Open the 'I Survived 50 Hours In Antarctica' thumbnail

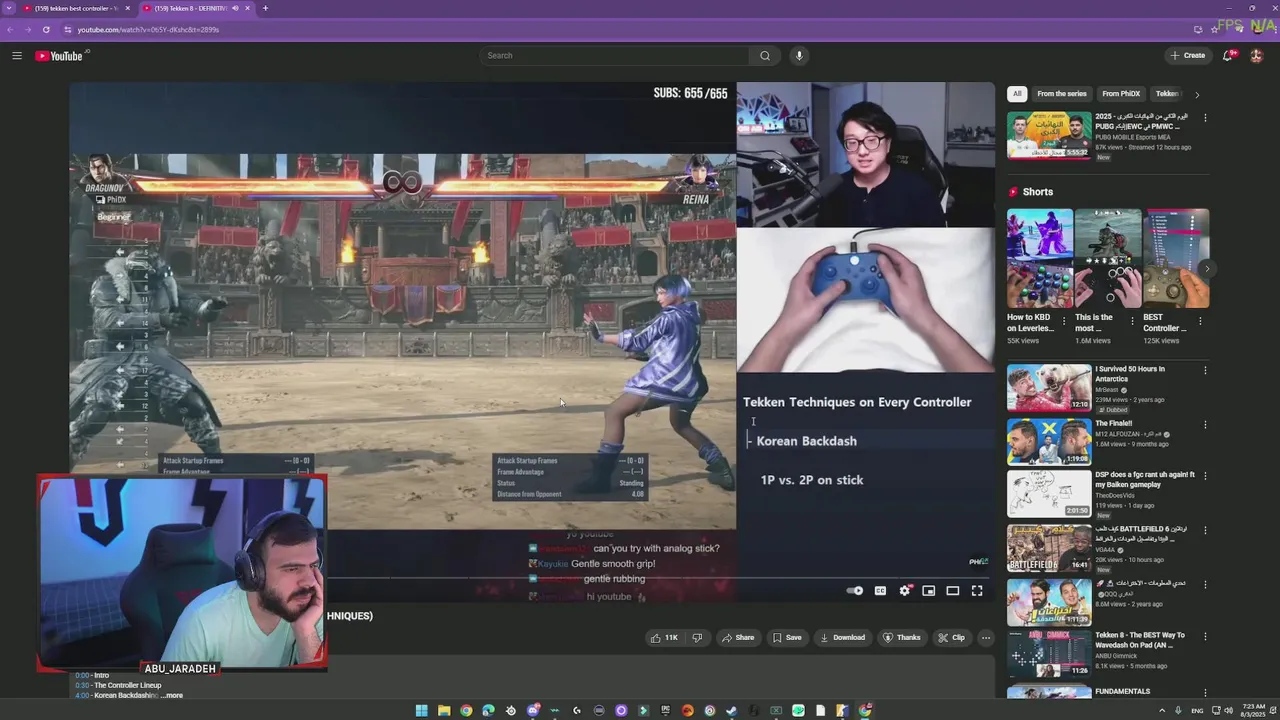tap(1049, 388)
